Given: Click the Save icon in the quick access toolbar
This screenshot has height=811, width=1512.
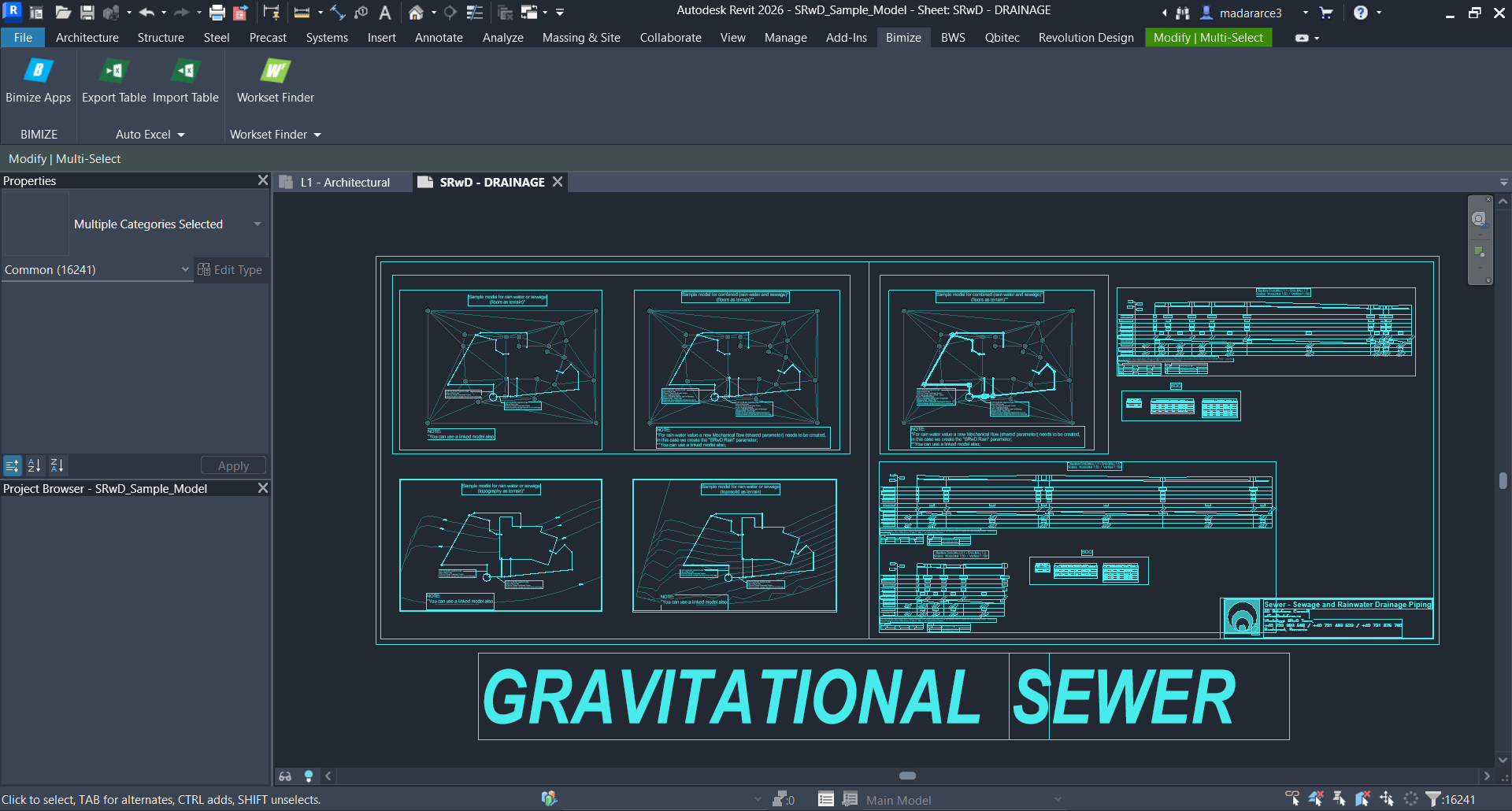Looking at the screenshot, I should coord(87,13).
